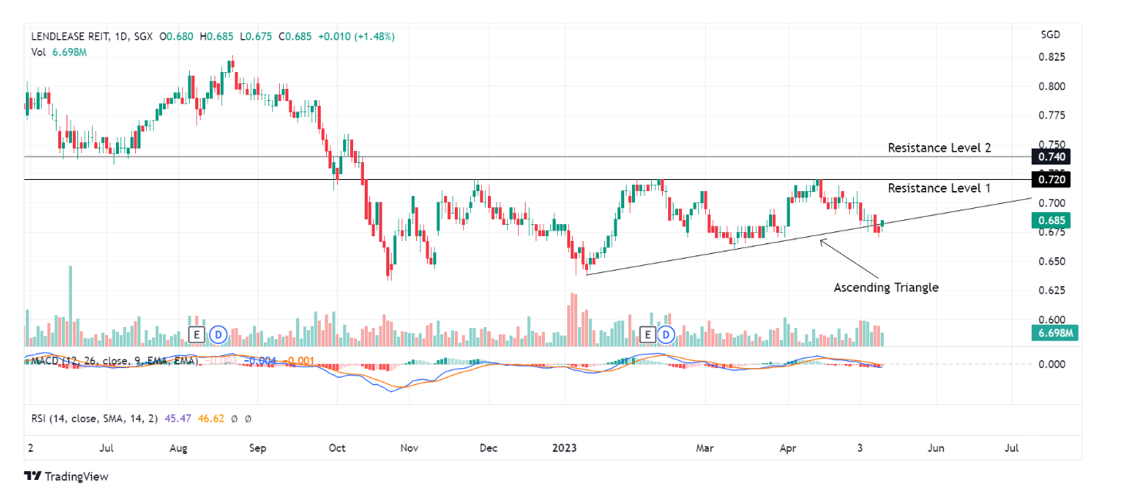Image resolution: width=1137 pixels, height=497 pixels.
Task: Click the 0.625 price axis value
Action: [1050, 290]
